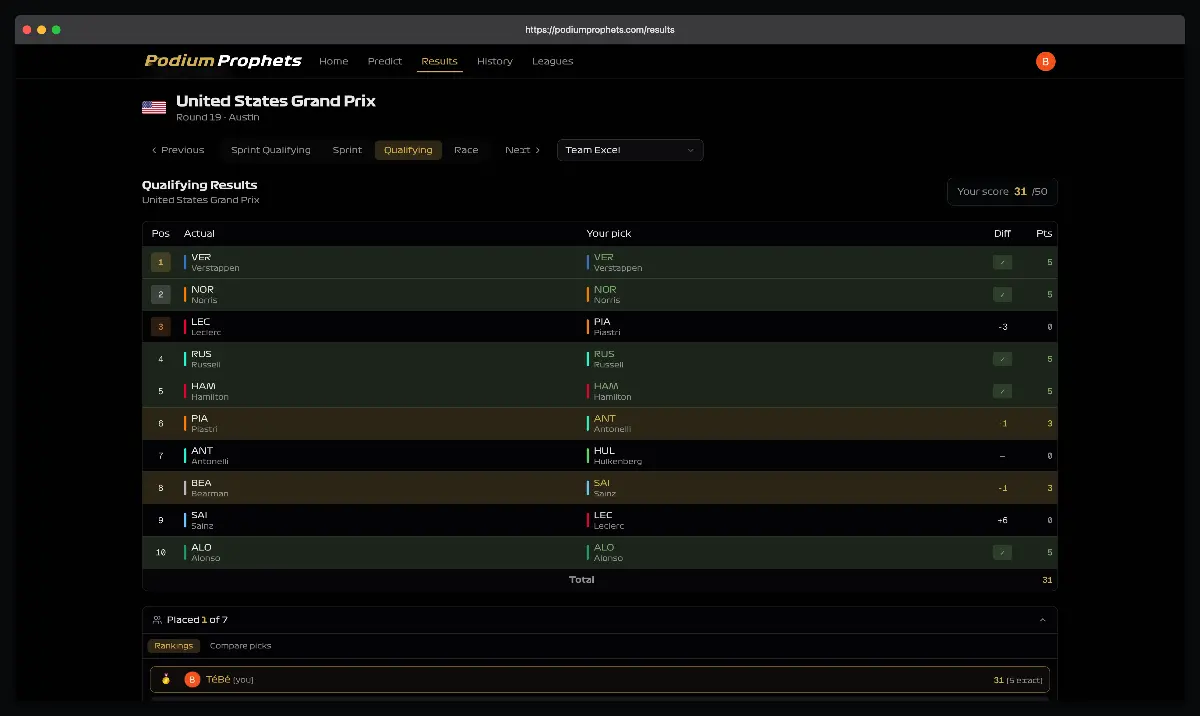Viewport: 1200px width, 716px height.
Task: Switch to the Compare picks view
Action: pyautogui.click(x=240, y=645)
